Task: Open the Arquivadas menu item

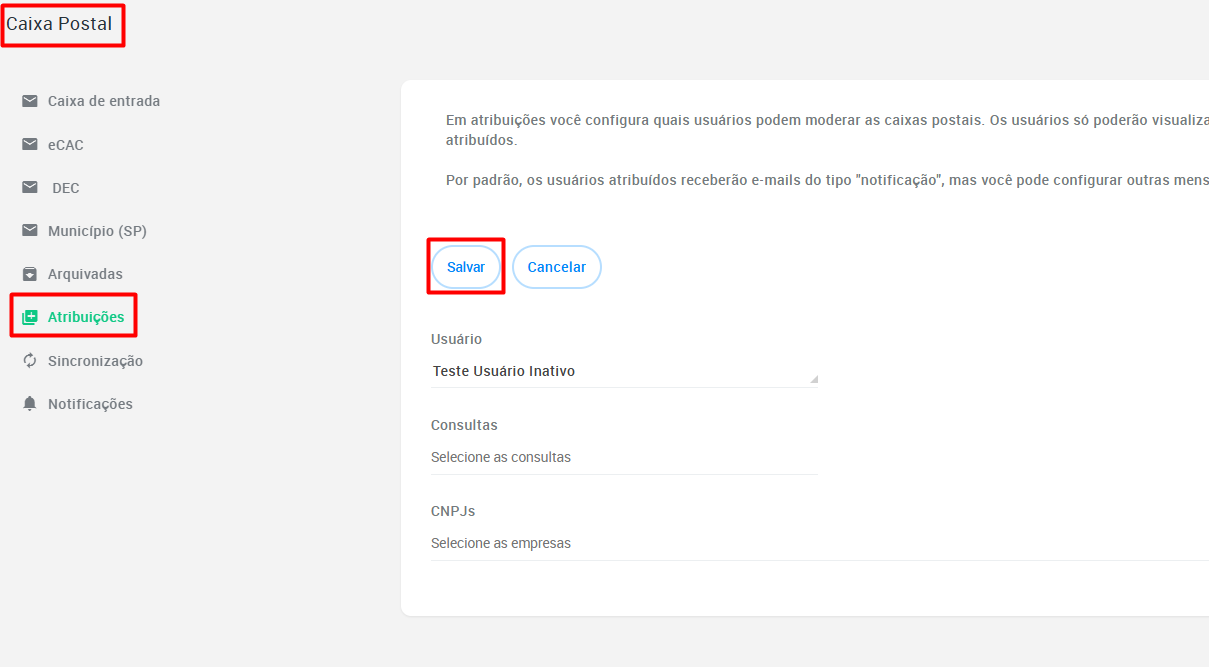Action: coord(85,274)
